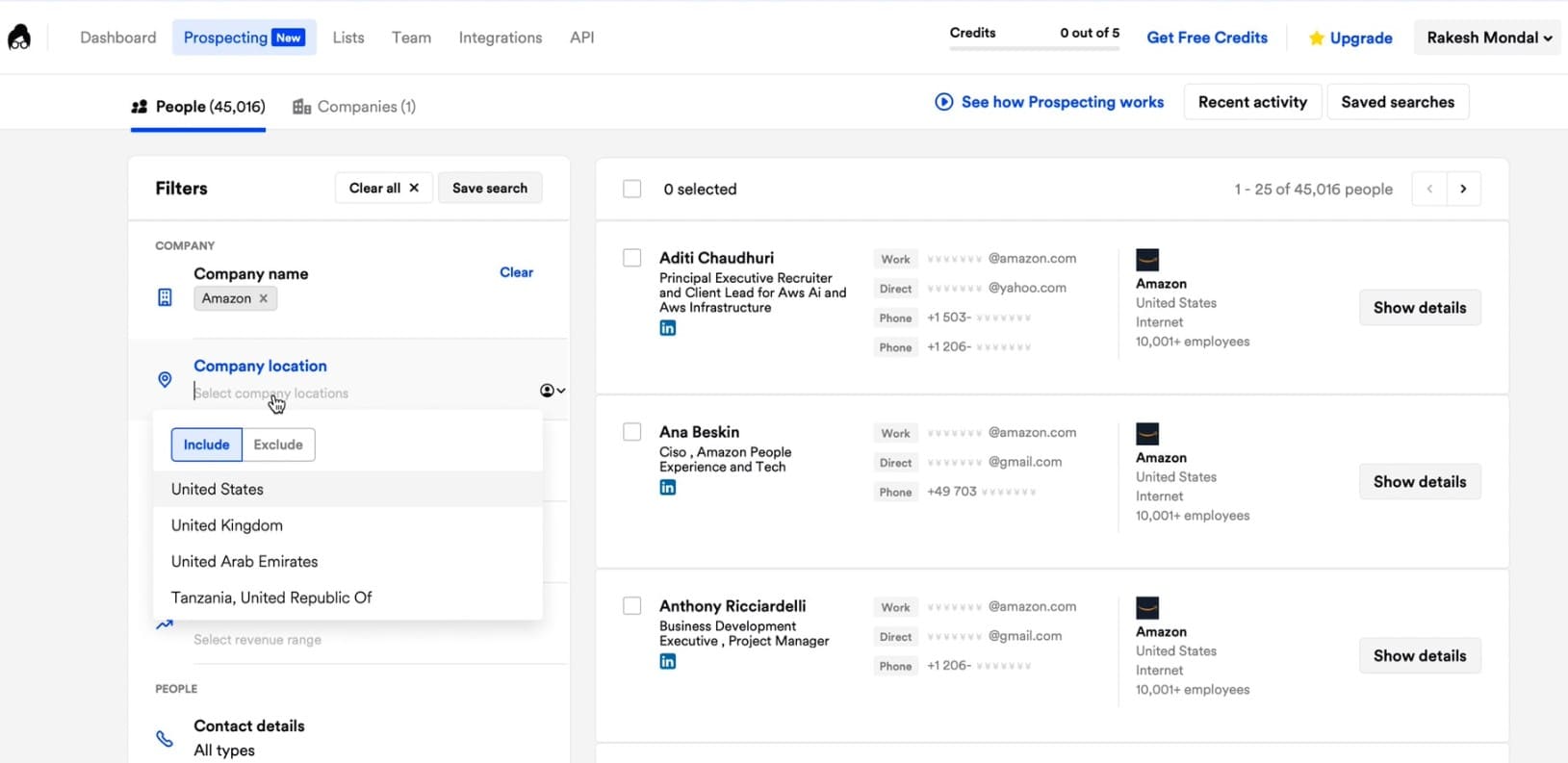Open the API menu item
Image resolution: width=1568 pixels, height=763 pixels.
(x=582, y=38)
